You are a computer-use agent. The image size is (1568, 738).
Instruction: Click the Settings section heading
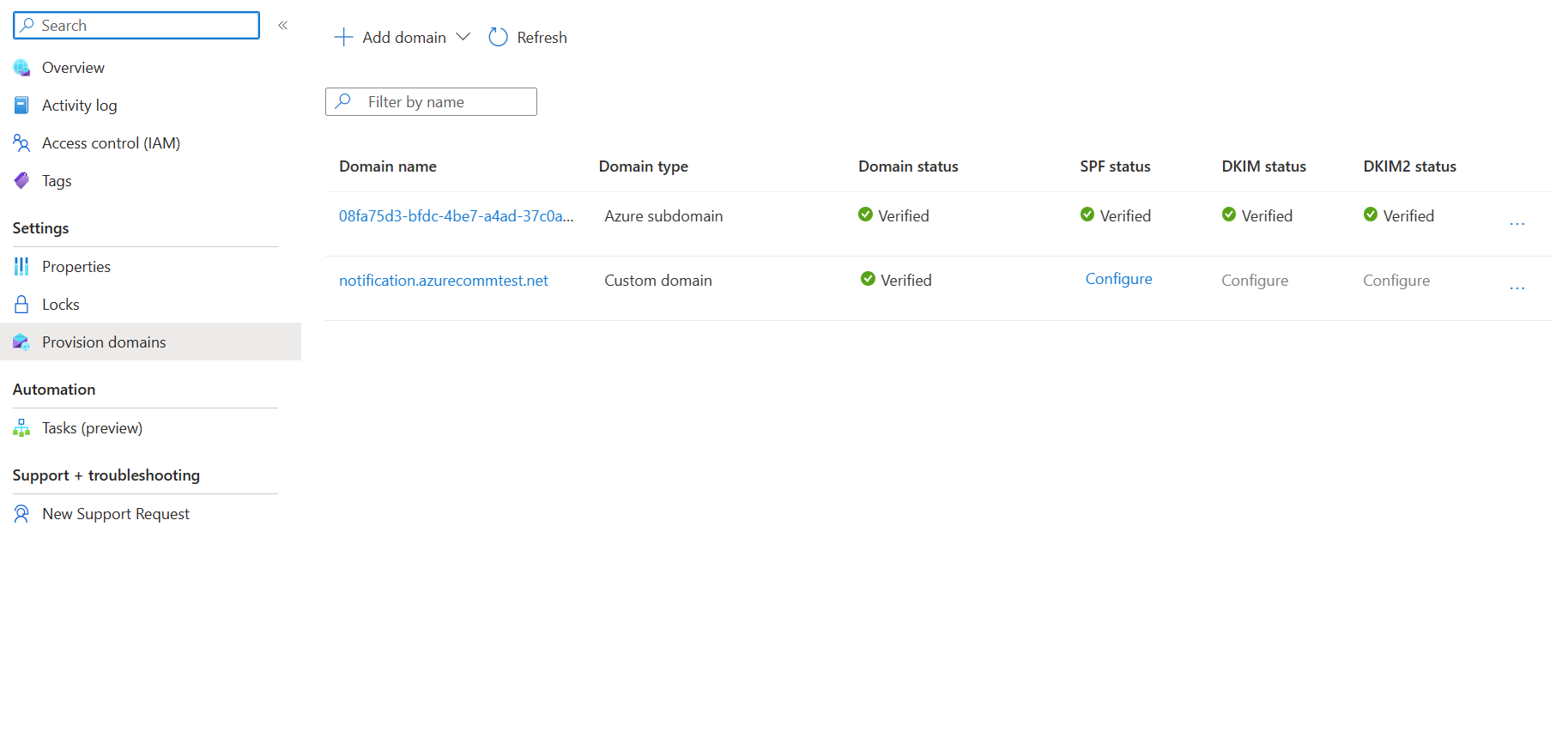click(40, 228)
